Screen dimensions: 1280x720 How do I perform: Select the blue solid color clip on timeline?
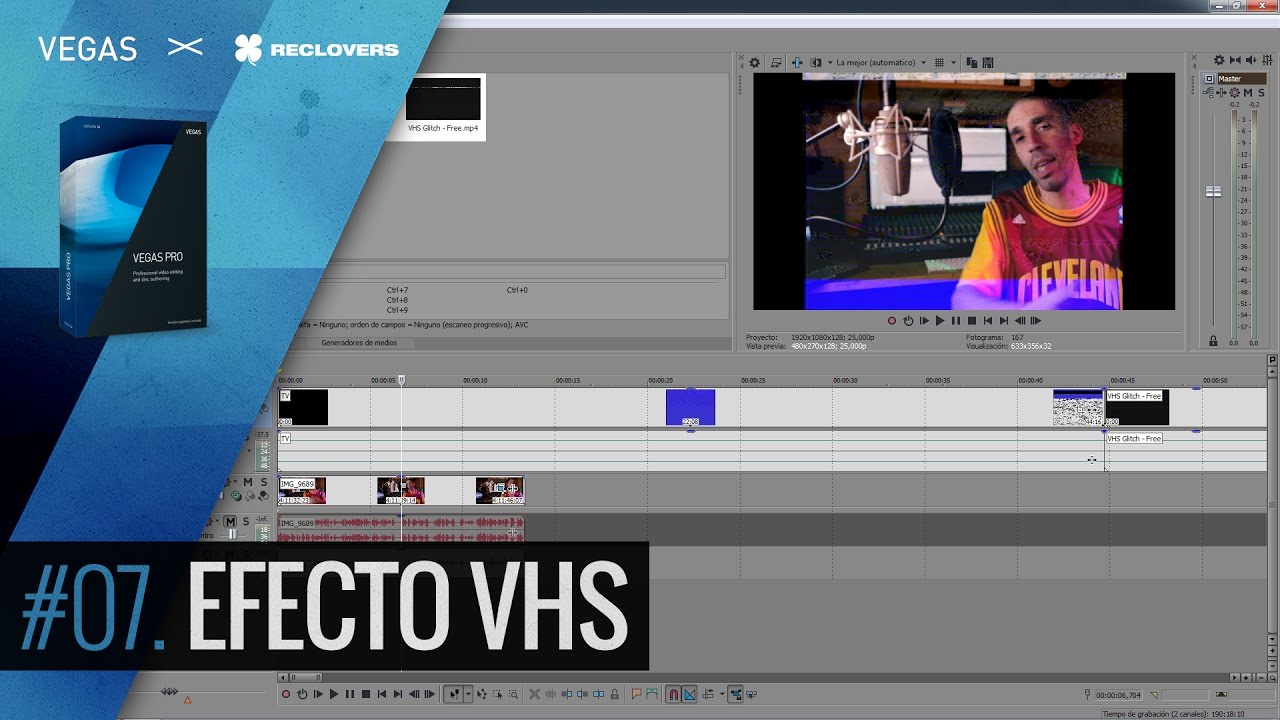pyautogui.click(x=691, y=408)
